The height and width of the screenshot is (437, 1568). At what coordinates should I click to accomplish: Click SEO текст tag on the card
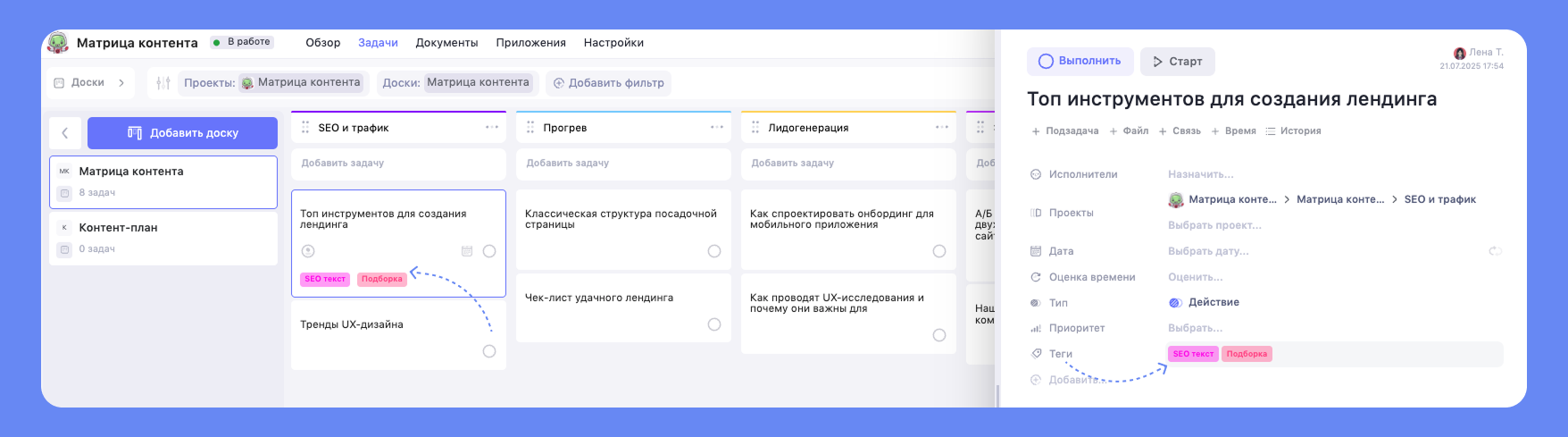tap(325, 279)
